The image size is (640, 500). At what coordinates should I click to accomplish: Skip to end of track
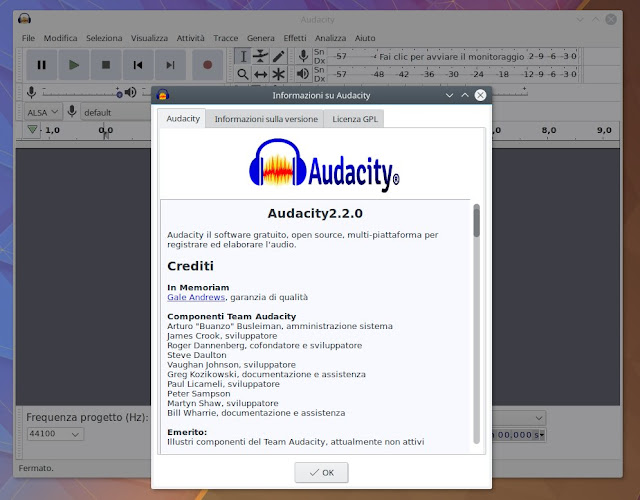pos(170,65)
